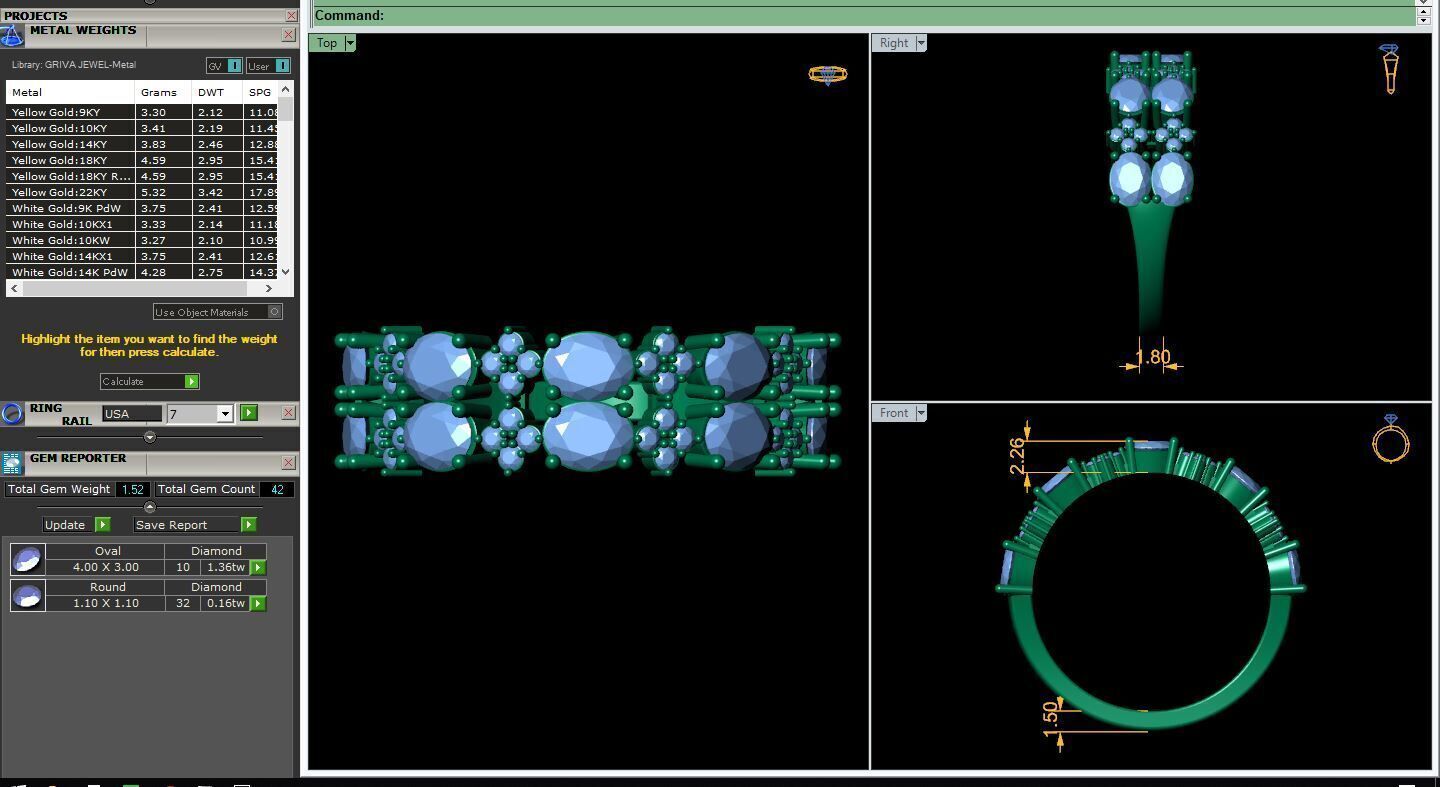Open the Top viewport dropdown arrow
The height and width of the screenshot is (787, 1440).
point(349,43)
